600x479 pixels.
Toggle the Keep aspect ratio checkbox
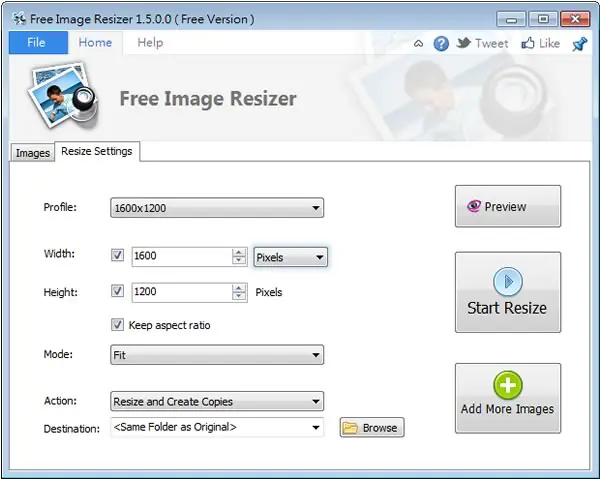point(117,325)
